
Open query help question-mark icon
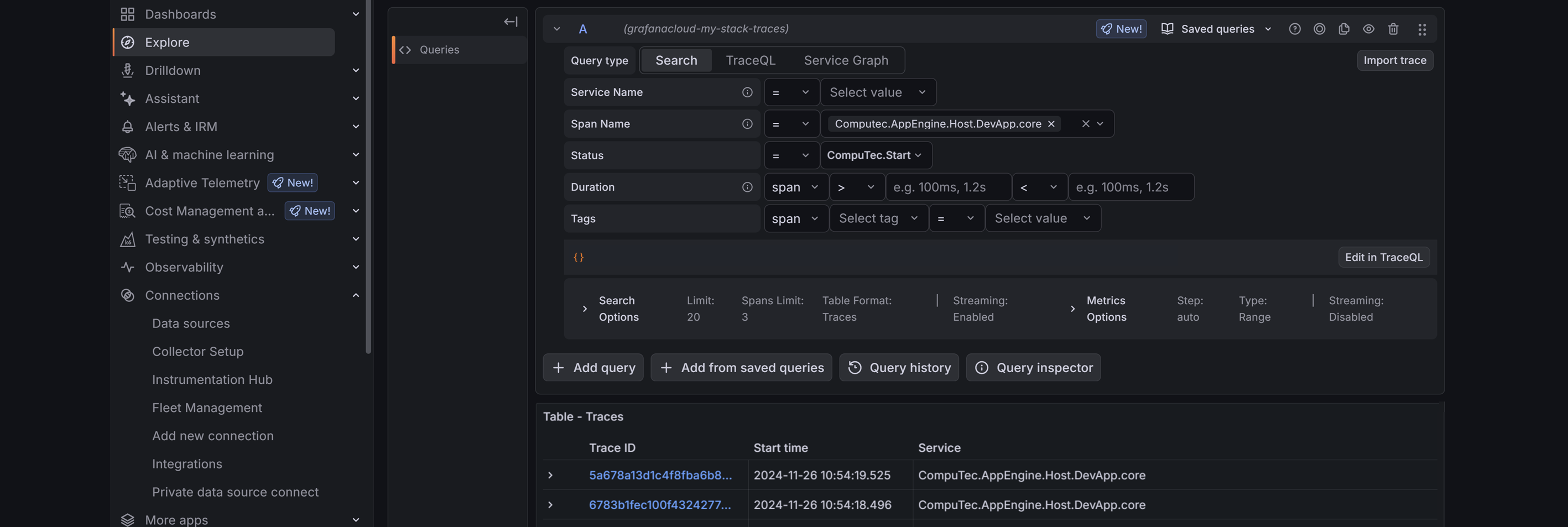tap(1295, 29)
